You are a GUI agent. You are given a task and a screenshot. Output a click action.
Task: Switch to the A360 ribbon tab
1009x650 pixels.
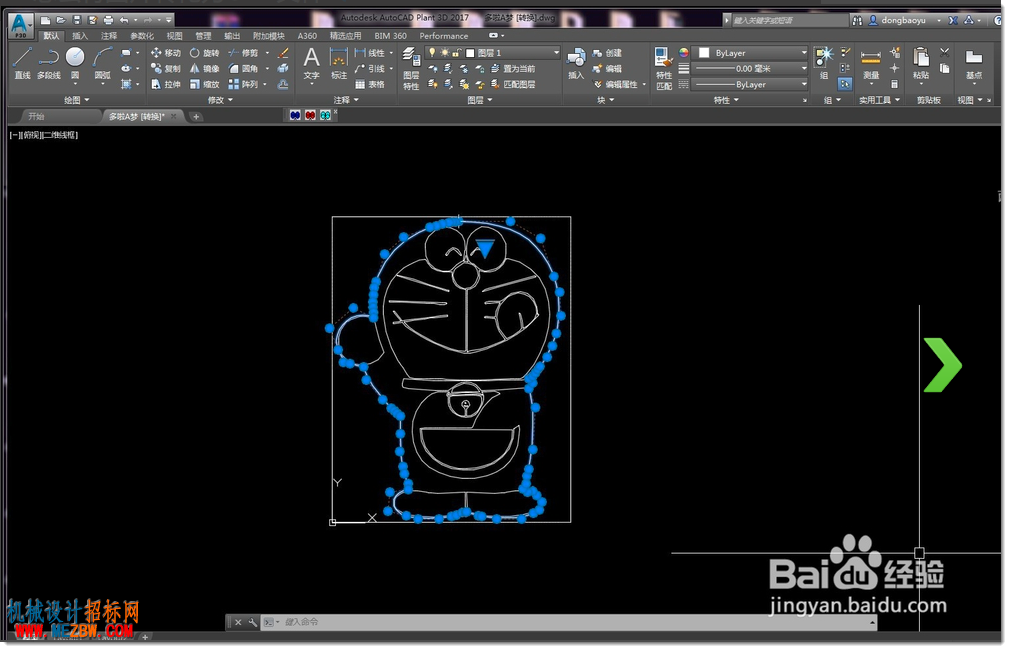pos(307,36)
